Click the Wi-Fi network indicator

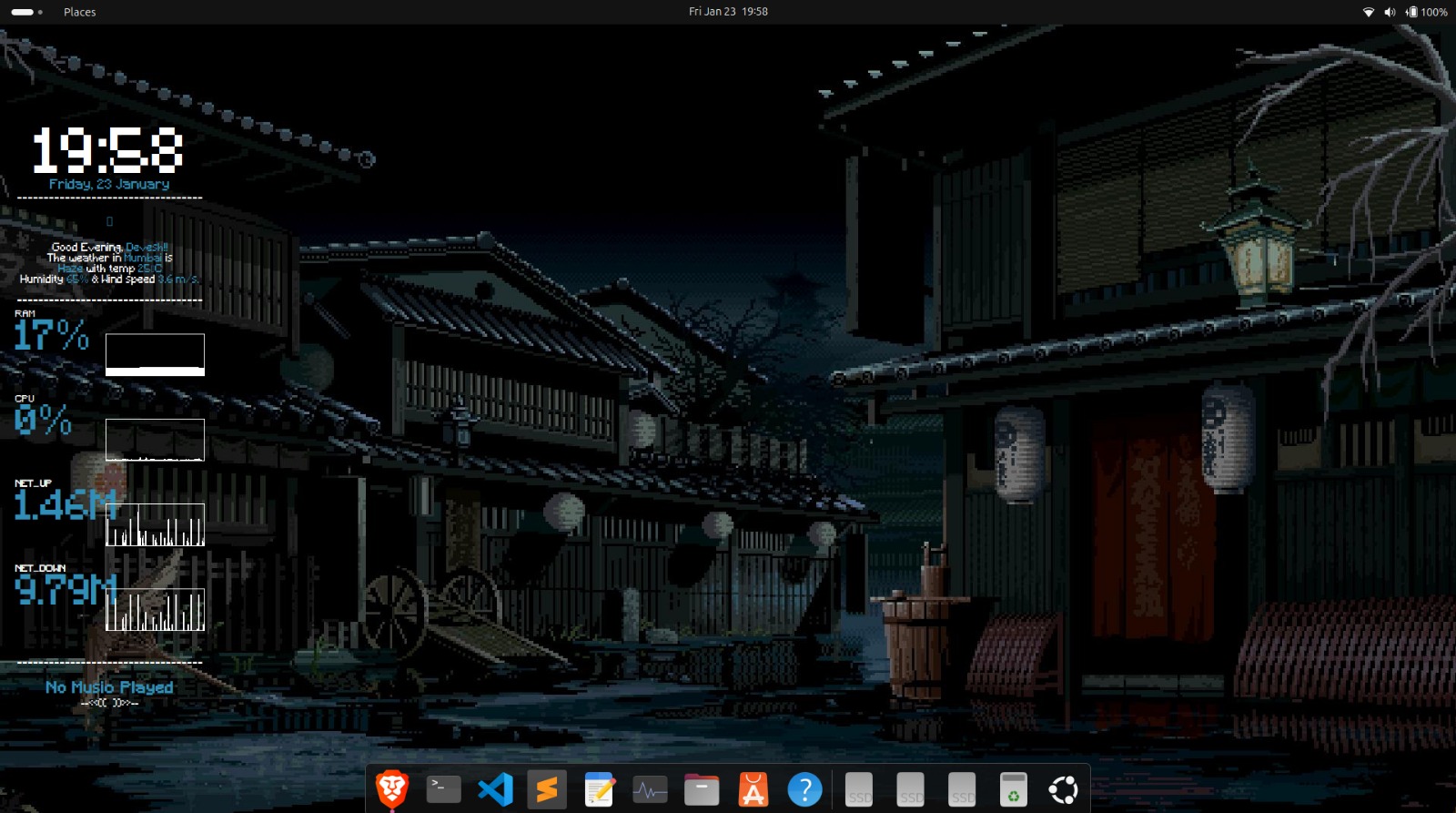point(1368,12)
